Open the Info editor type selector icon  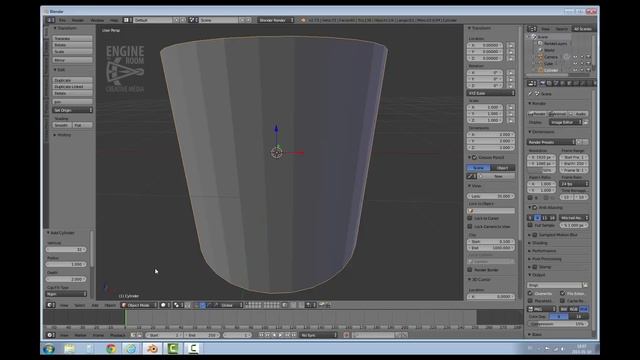pyautogui.click(x=51, y=20)
